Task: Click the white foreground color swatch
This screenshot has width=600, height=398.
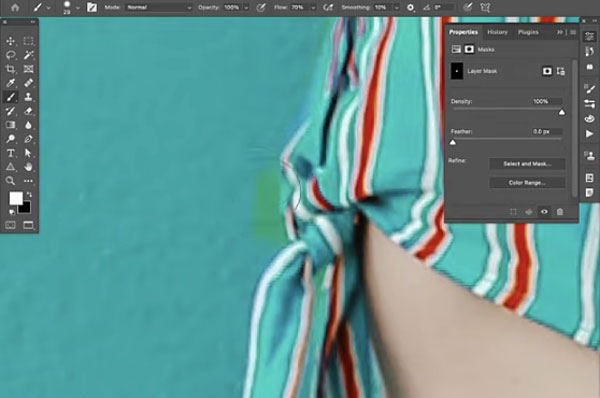Action: pyautogui.click(x=15, y=198)
